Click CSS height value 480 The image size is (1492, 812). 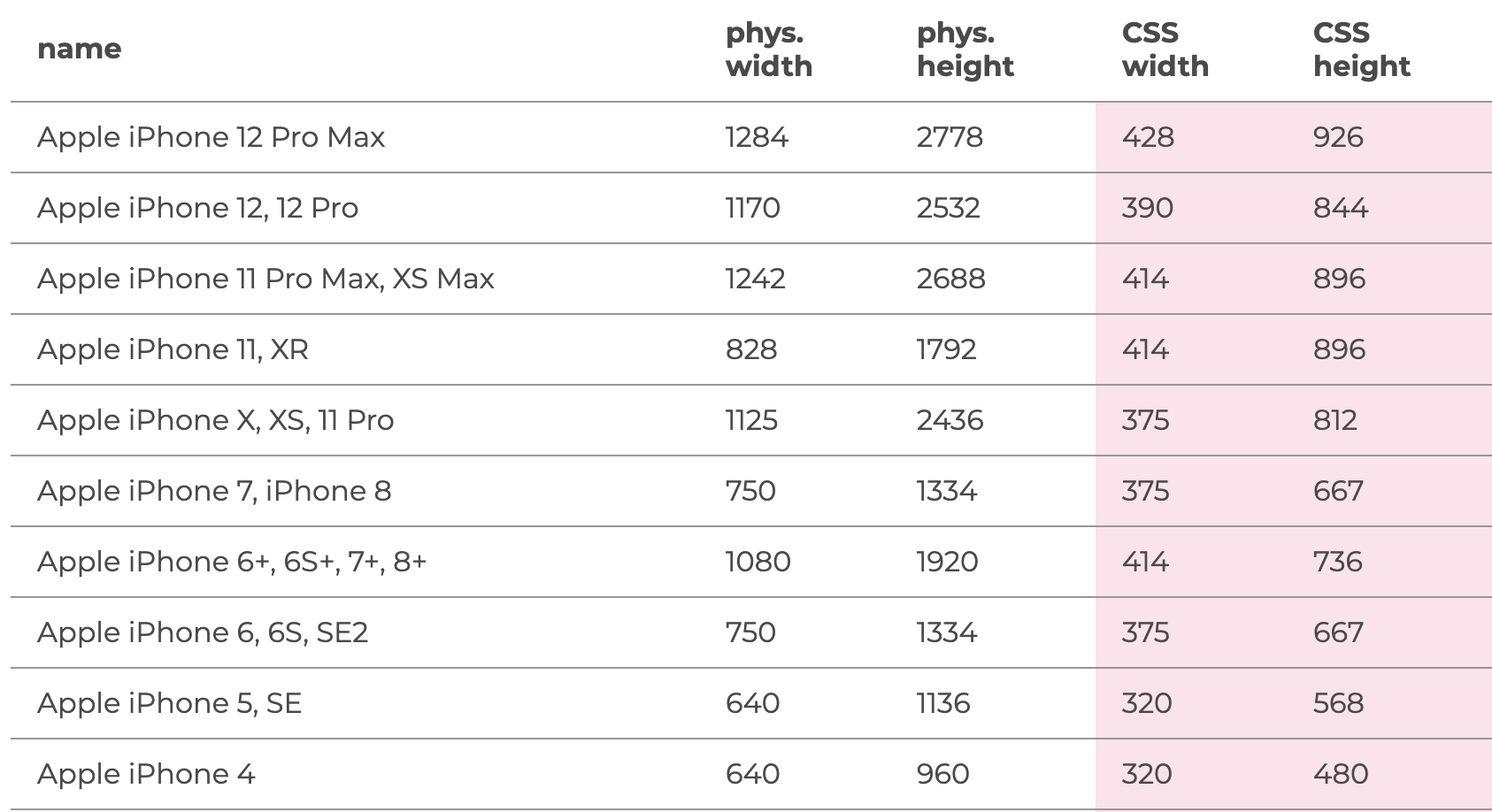[1341, 774]
